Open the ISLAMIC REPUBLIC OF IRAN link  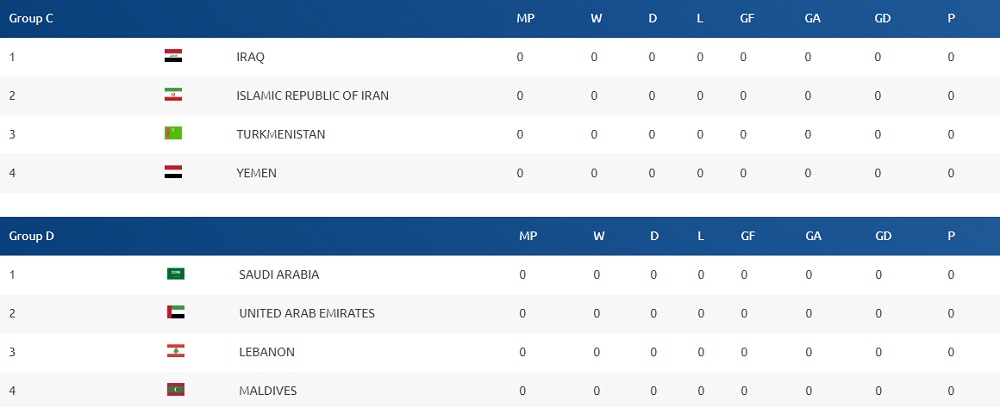point(312,96)
